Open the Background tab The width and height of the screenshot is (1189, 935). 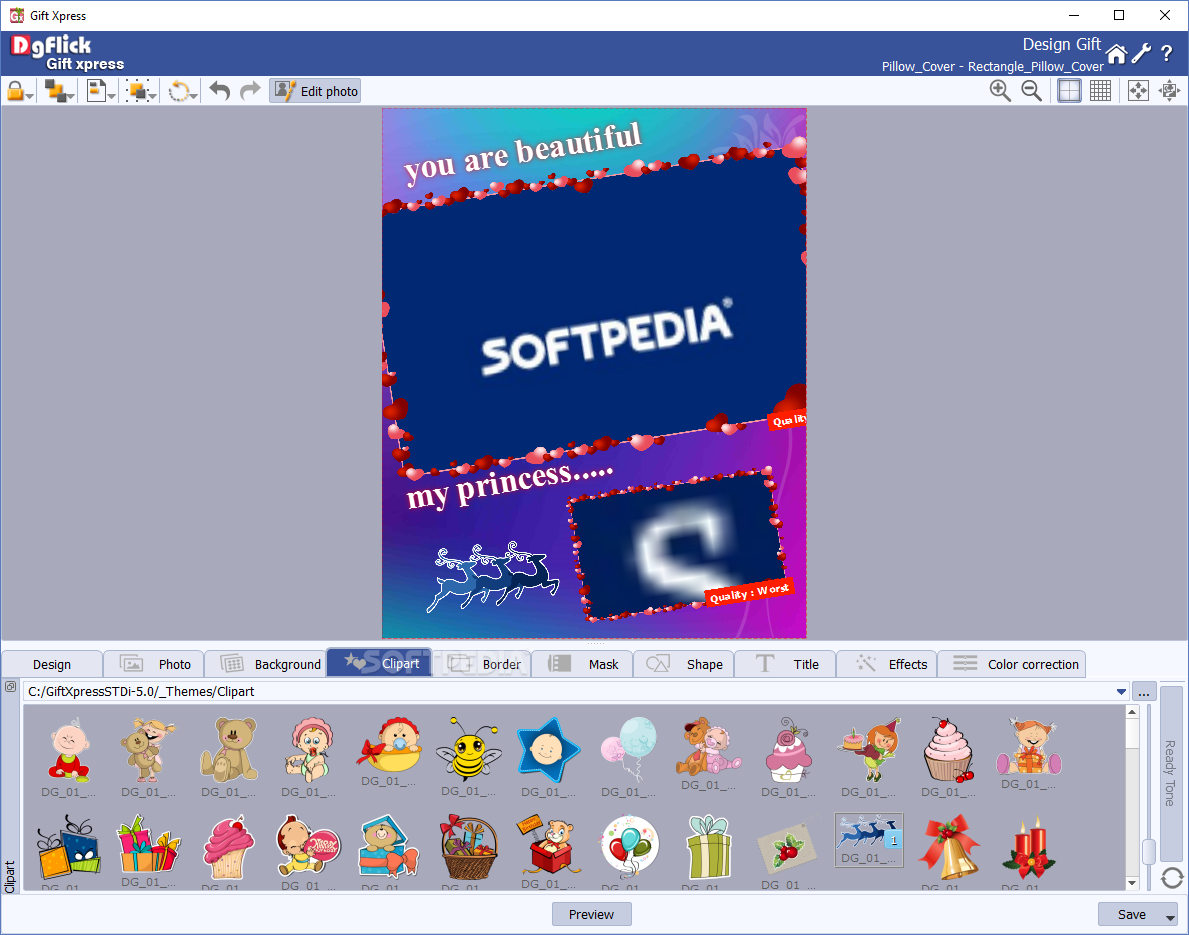[265, 664]
